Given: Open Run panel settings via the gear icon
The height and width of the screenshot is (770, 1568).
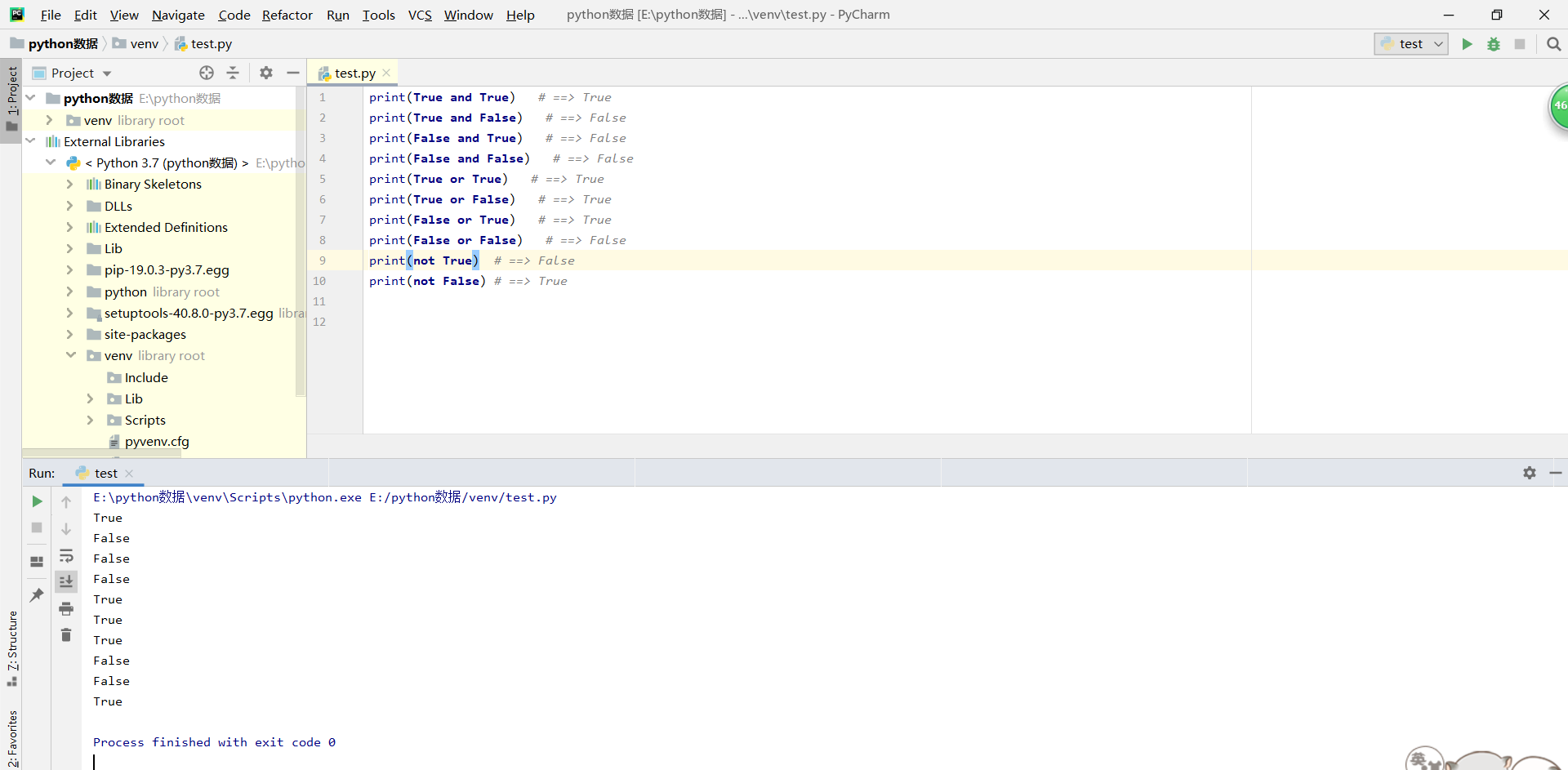Looking at the screenshot, I should (x=1529, y=473).
